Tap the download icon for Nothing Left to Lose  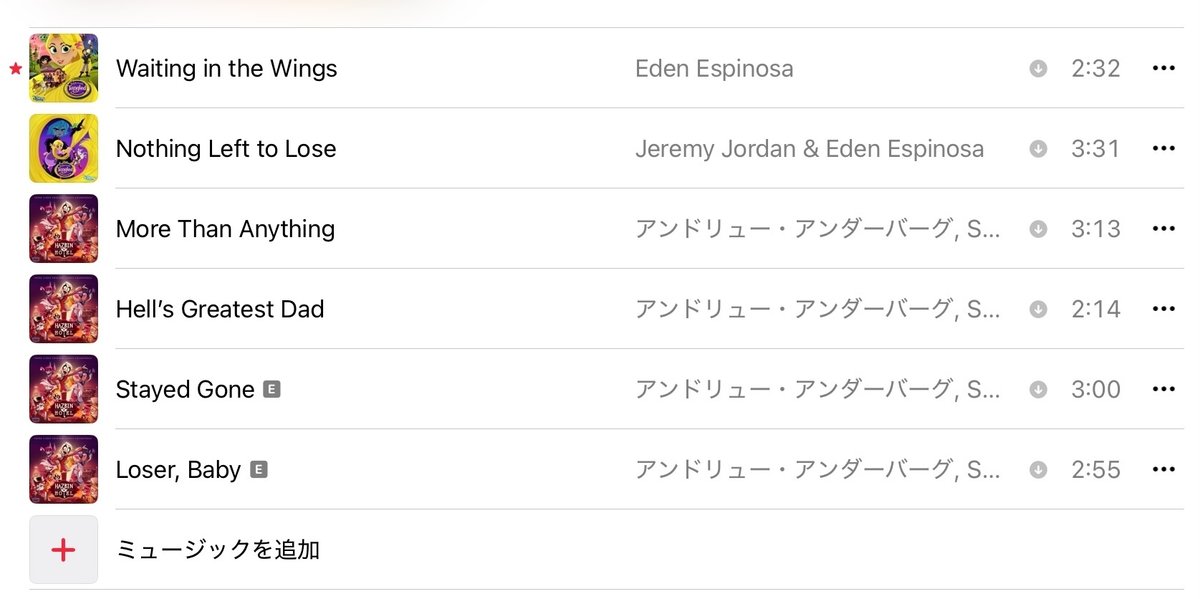[1038, 149]
